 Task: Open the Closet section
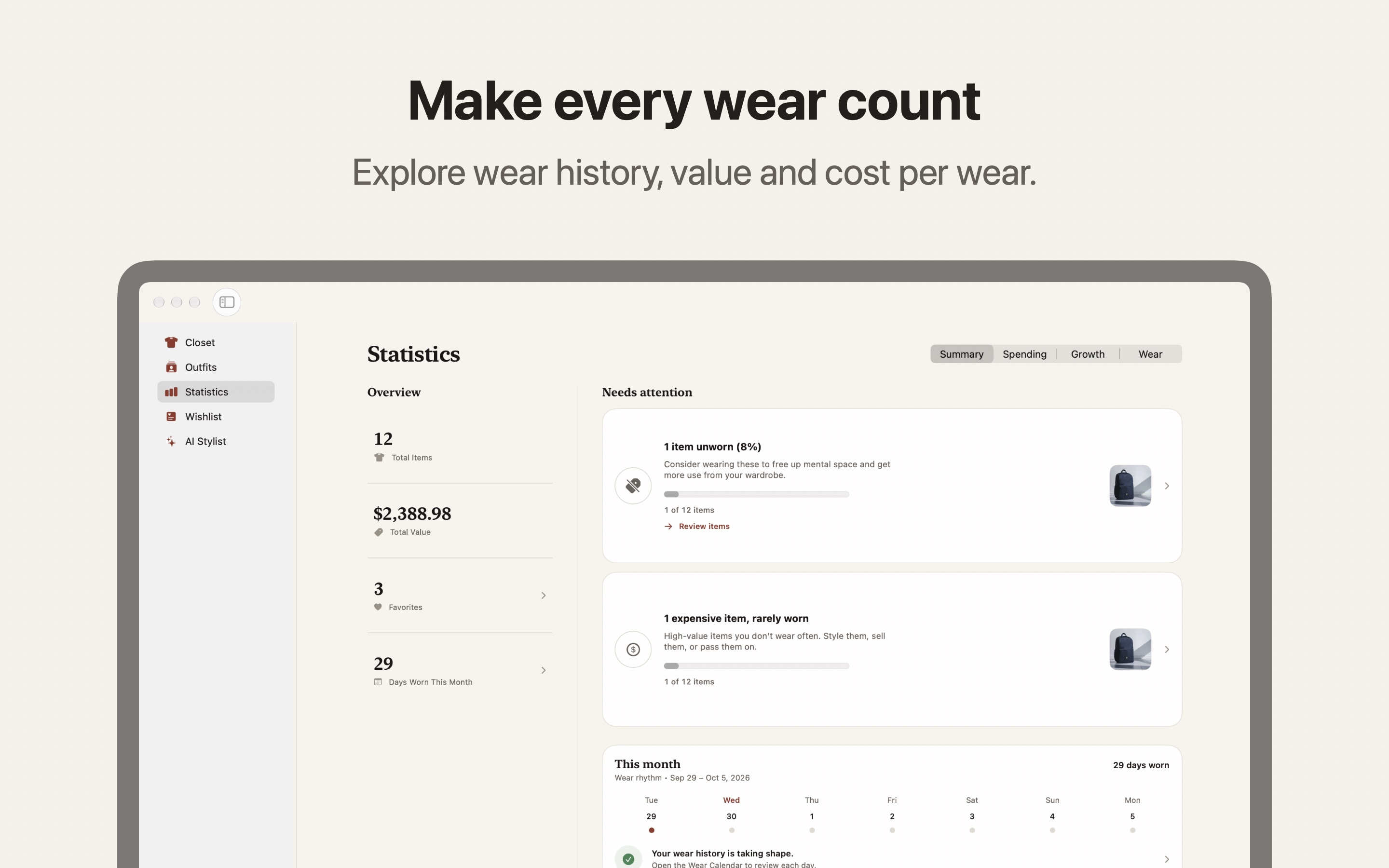tap(216, 342)
